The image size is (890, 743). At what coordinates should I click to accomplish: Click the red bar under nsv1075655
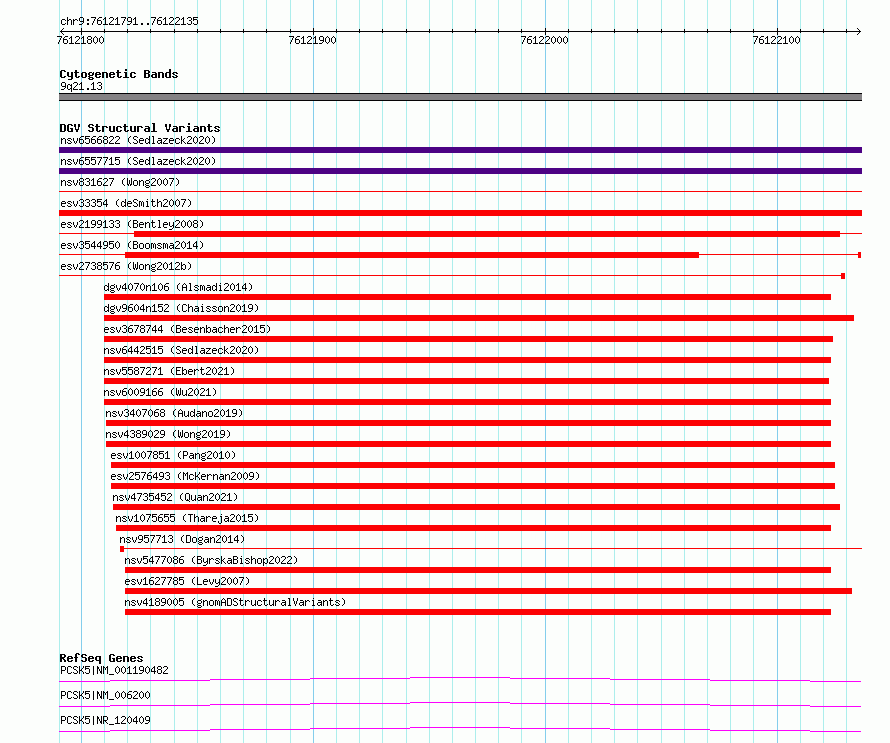coord(473,528)
